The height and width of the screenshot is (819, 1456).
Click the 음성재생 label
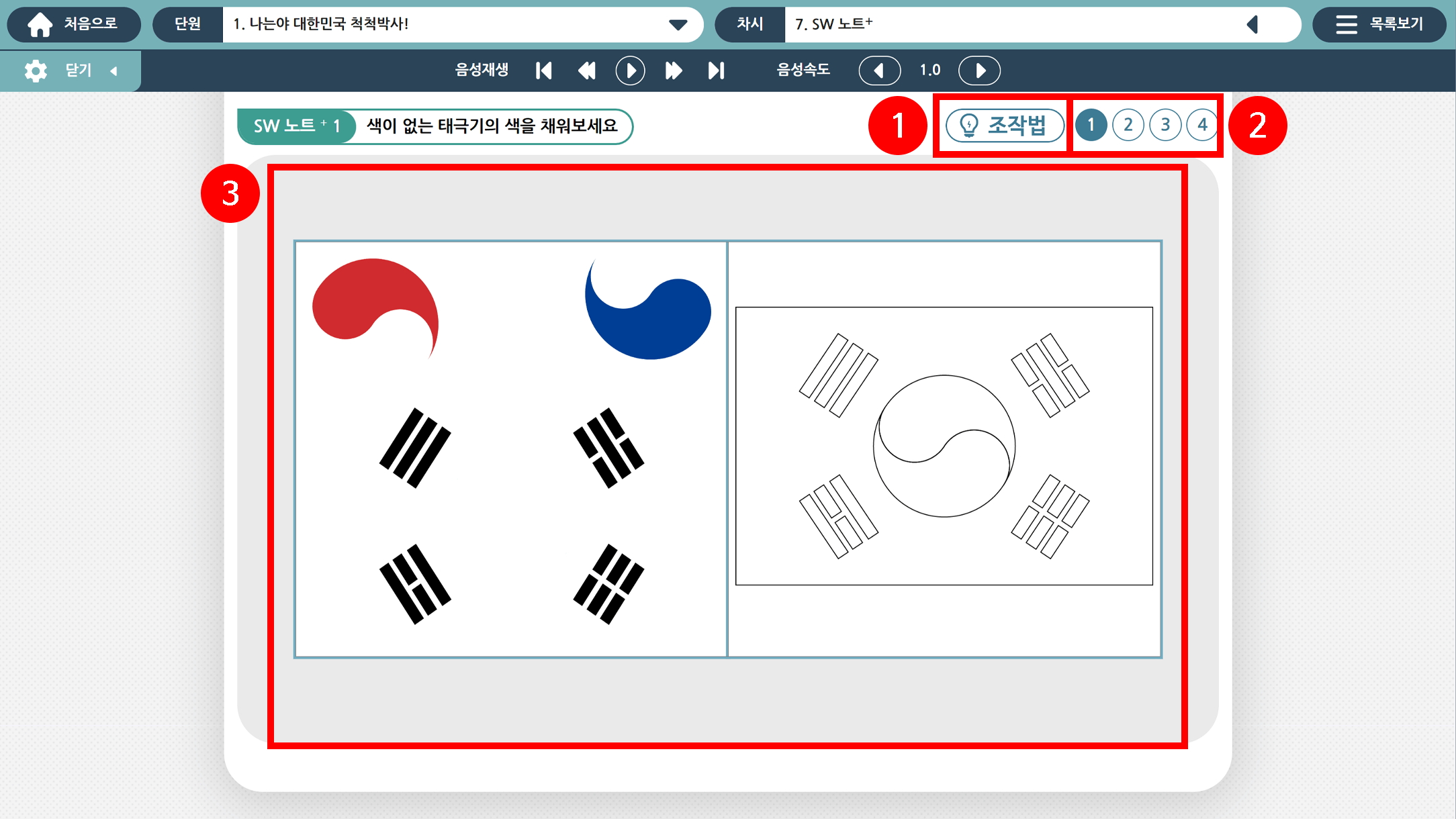pyautogui.click(x=482, y=70)
